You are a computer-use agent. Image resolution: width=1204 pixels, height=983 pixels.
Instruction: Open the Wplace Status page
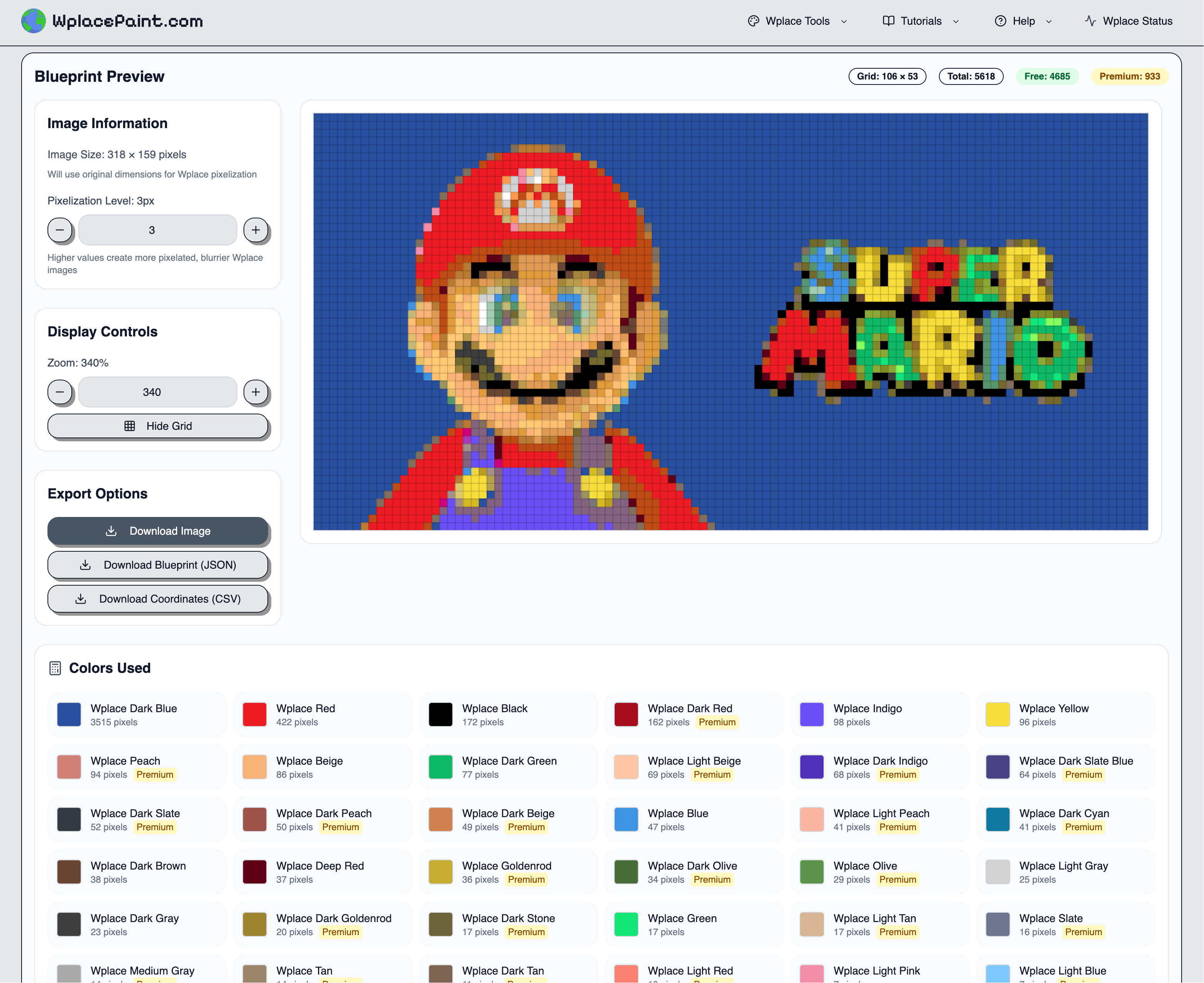click(x=1137, y=21)
